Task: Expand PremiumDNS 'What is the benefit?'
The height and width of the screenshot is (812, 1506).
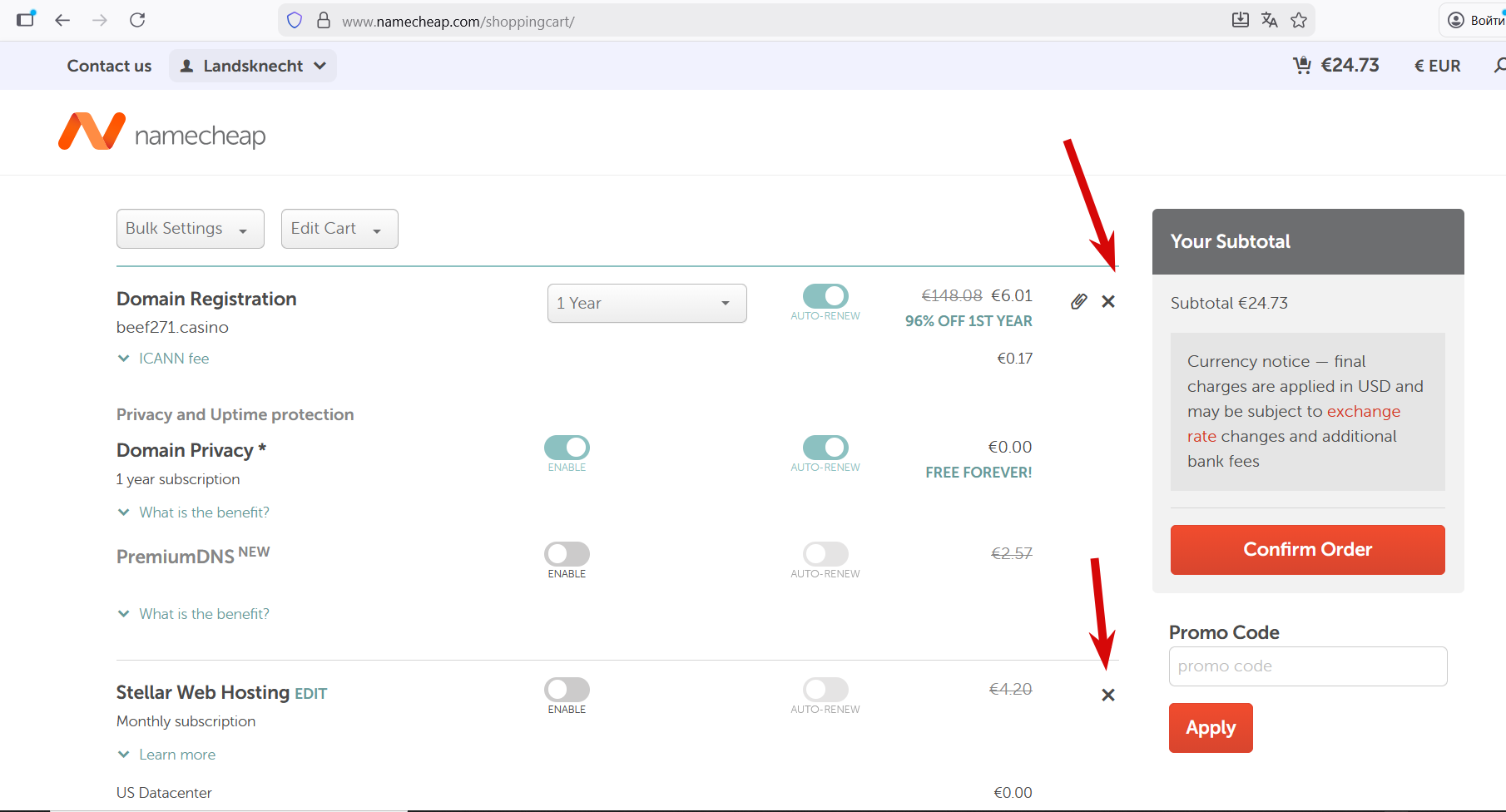Action: coord(194,614)
